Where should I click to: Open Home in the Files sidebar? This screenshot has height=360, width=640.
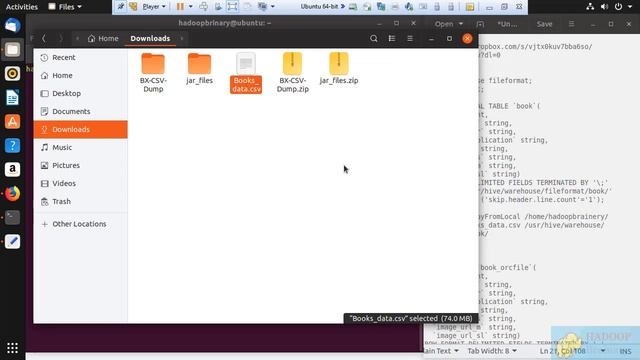point(80,76)
